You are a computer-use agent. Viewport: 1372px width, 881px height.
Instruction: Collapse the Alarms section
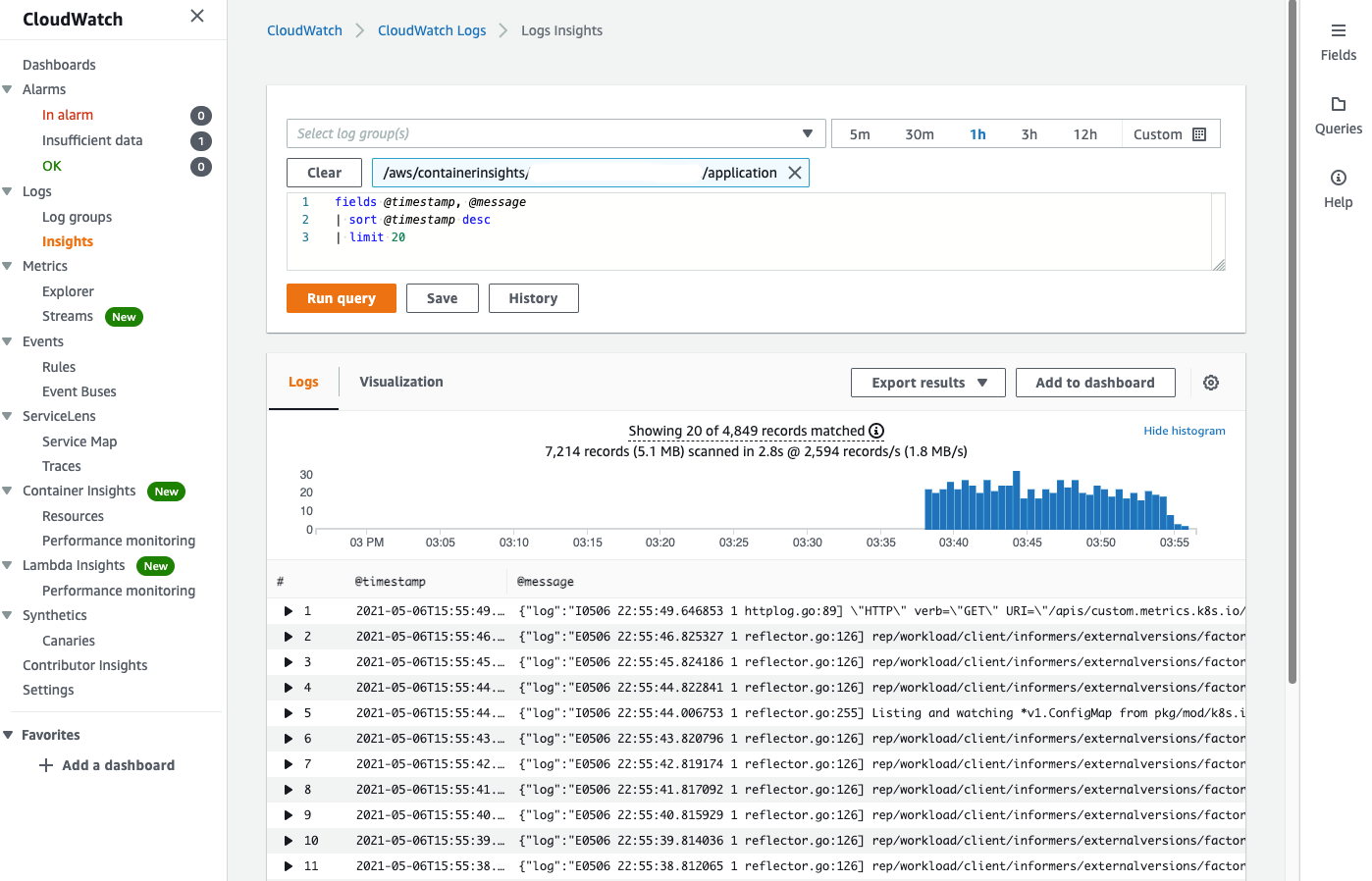click(8, 89)
